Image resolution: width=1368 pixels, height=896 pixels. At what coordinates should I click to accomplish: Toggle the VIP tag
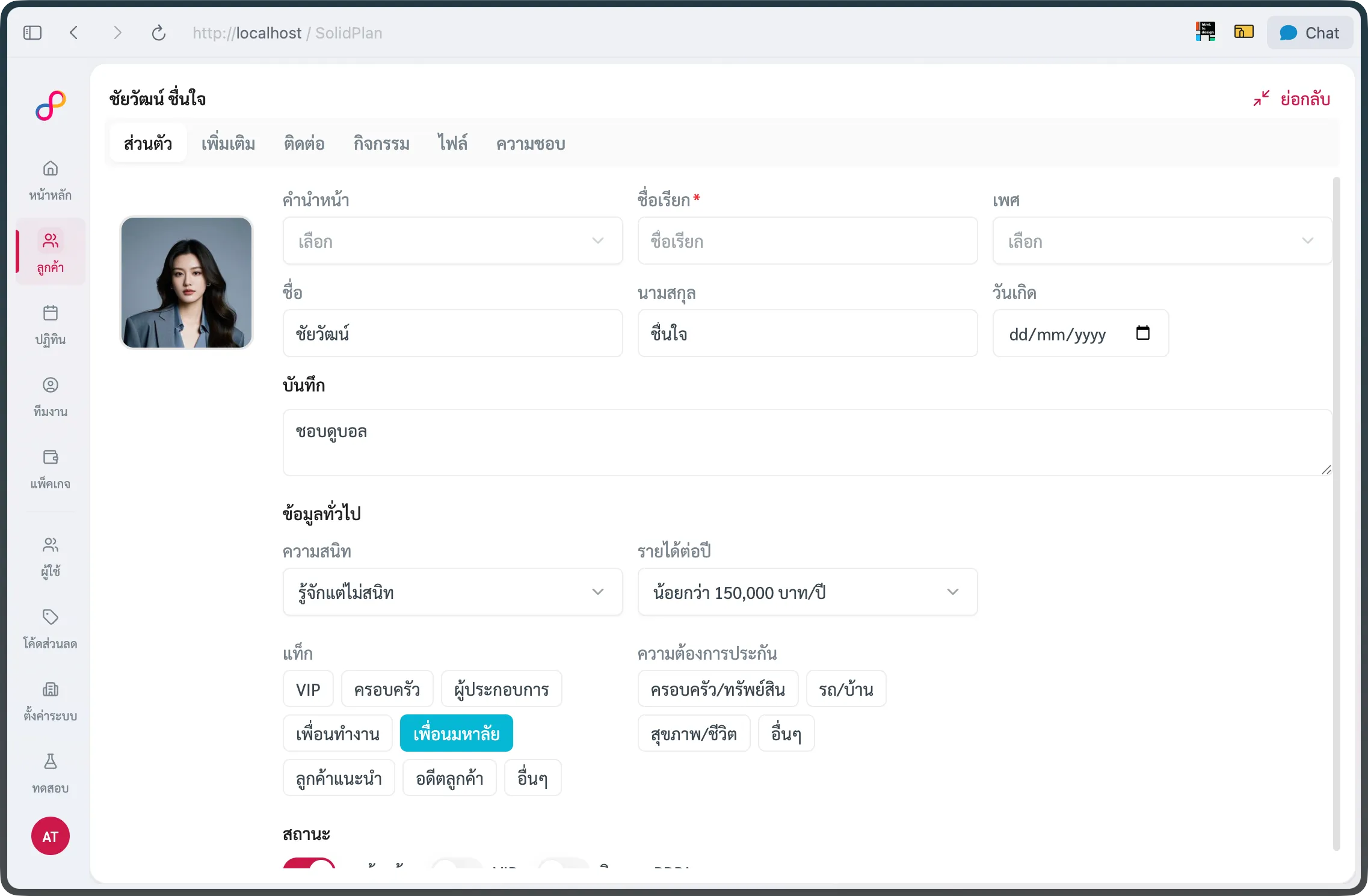click(x=308, y=689)
